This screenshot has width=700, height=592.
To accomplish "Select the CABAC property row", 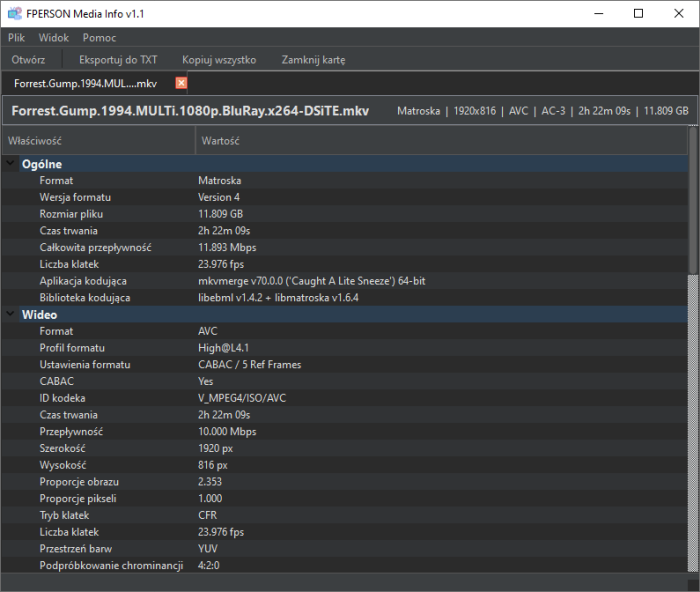I will pos(345,381).
